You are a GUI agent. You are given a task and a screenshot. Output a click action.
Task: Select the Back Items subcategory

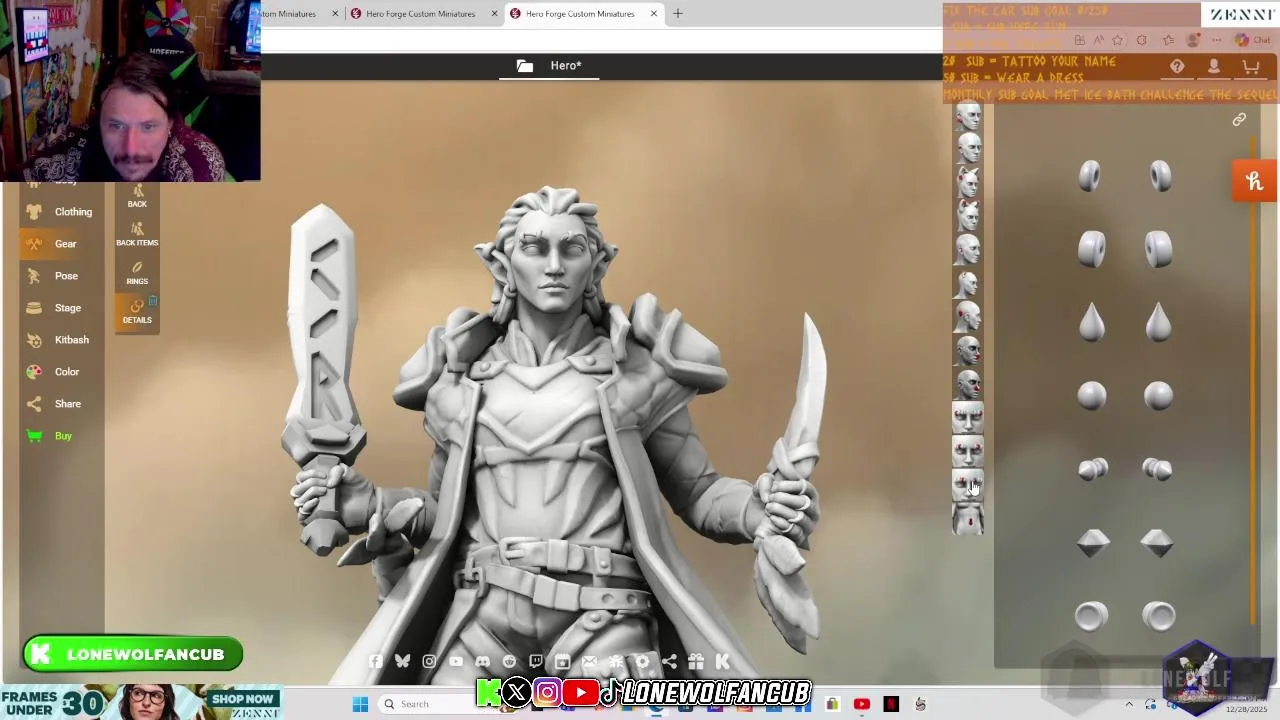[137, 234]
